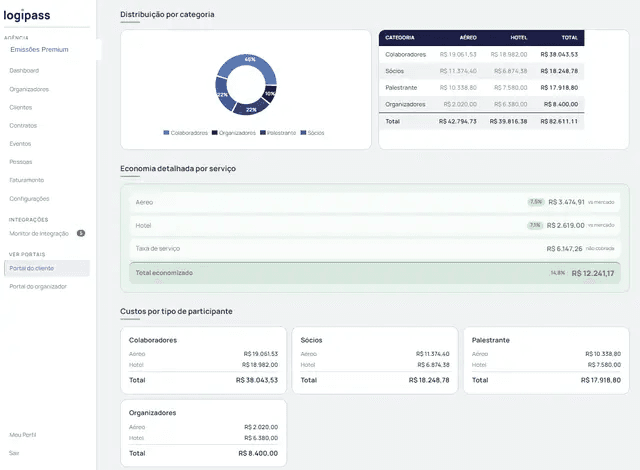The height and width of the screenshot is (470, 640).
Task: Click the Colaboradores legend swatch
Action: 166,133
